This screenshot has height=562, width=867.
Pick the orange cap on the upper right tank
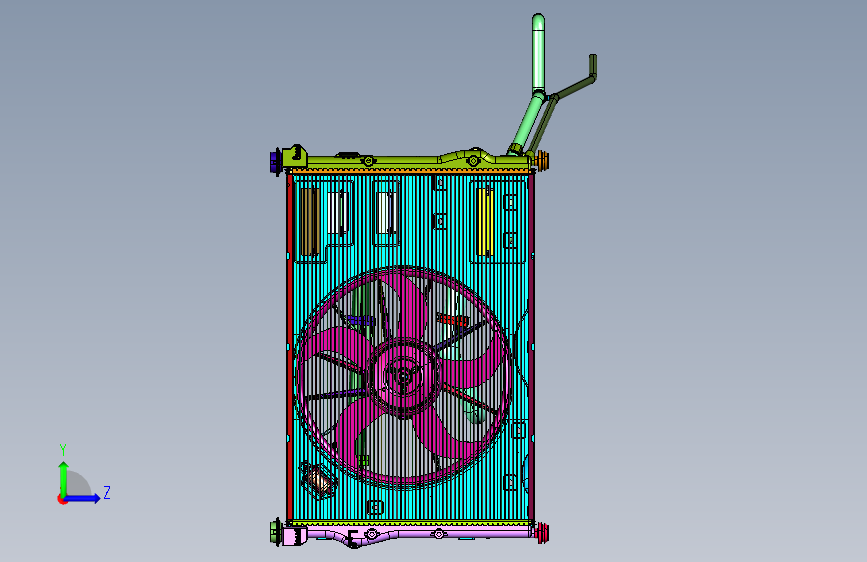pos(542,160)
